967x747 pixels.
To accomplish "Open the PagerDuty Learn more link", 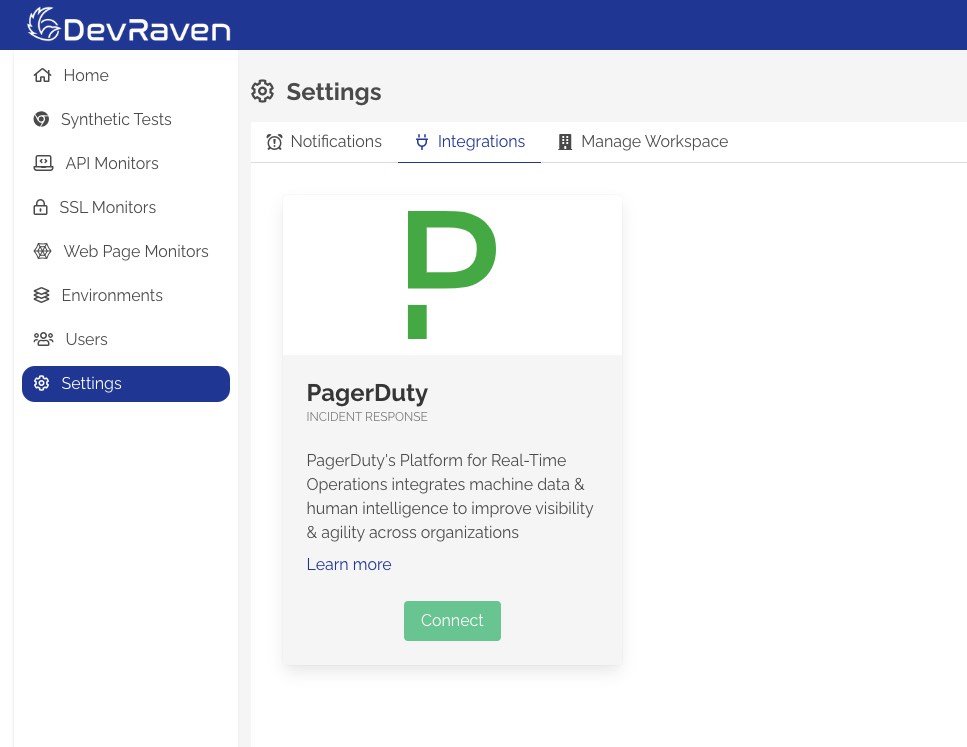I will coord(348,564).
